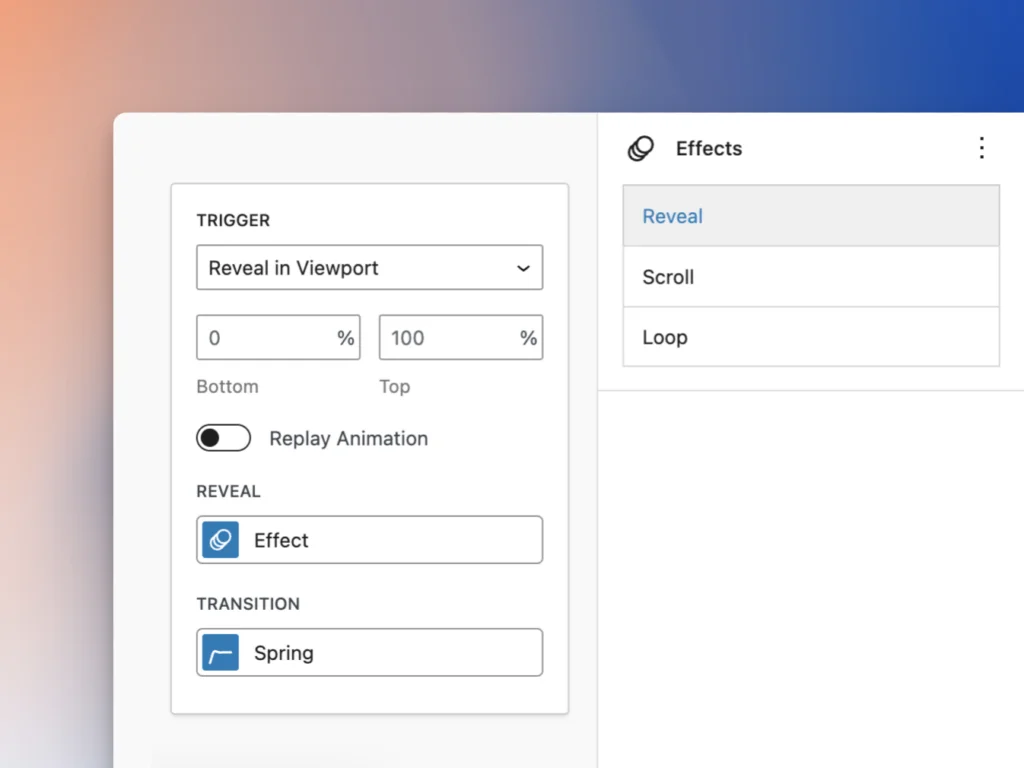Click the Replay Animation label text
Image resolution: width=1024 pixels, height=768 pixels.
click(348, 438)
